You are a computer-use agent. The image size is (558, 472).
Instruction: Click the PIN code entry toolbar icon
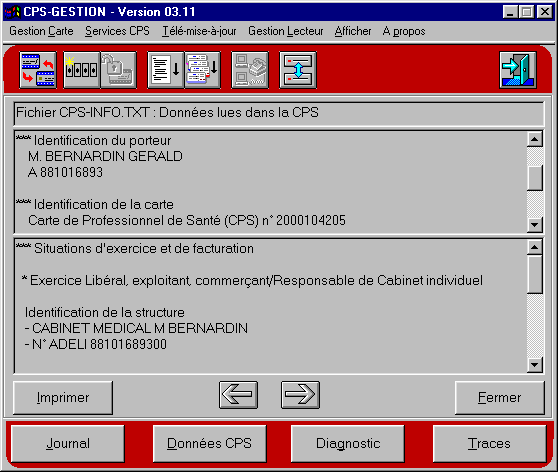click(x=81, y=70)
